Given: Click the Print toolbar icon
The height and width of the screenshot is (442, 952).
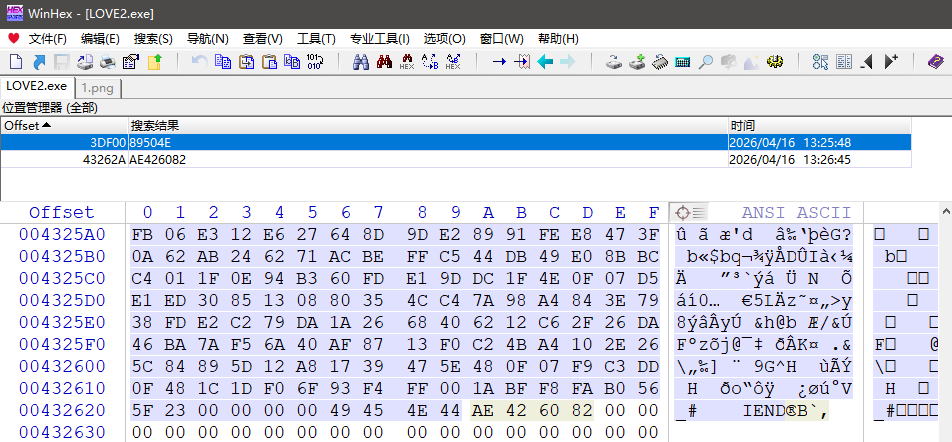Looking at the screenshot, I should pos(108,62).
